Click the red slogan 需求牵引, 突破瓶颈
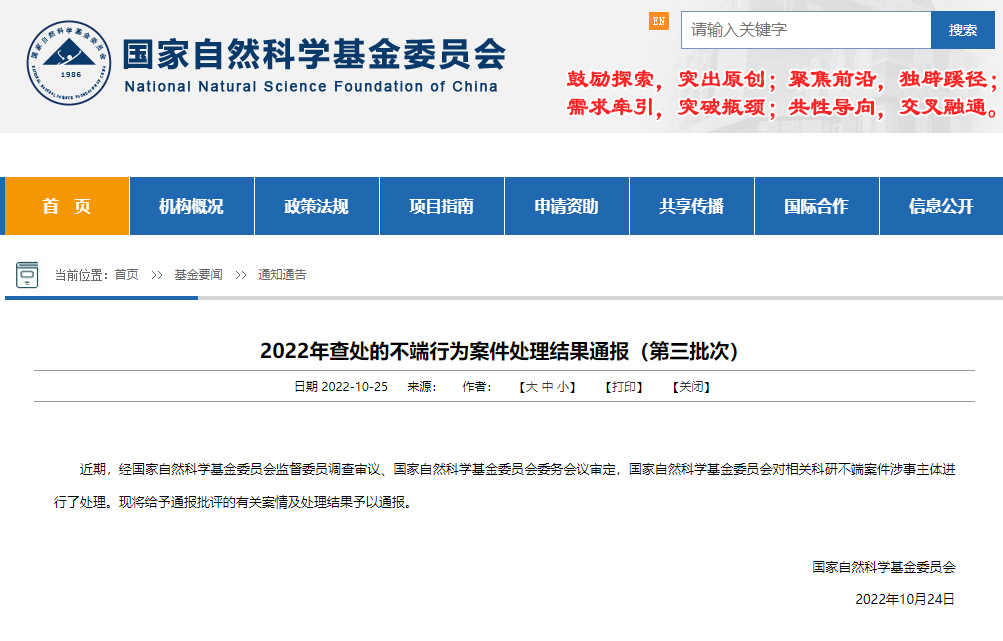The width and height of the screenshot is (1003, 641). [672, 107]
